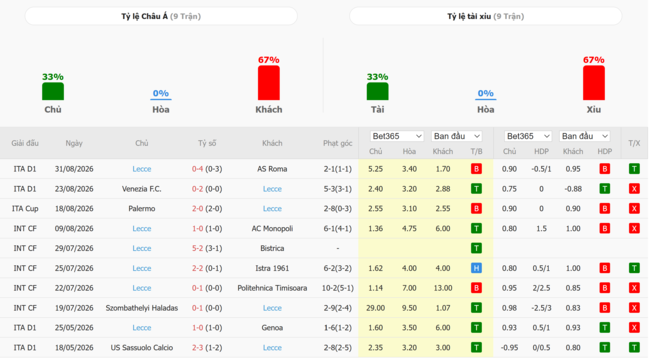Click the Szombathelyi Haladas team name

[142, 308]
